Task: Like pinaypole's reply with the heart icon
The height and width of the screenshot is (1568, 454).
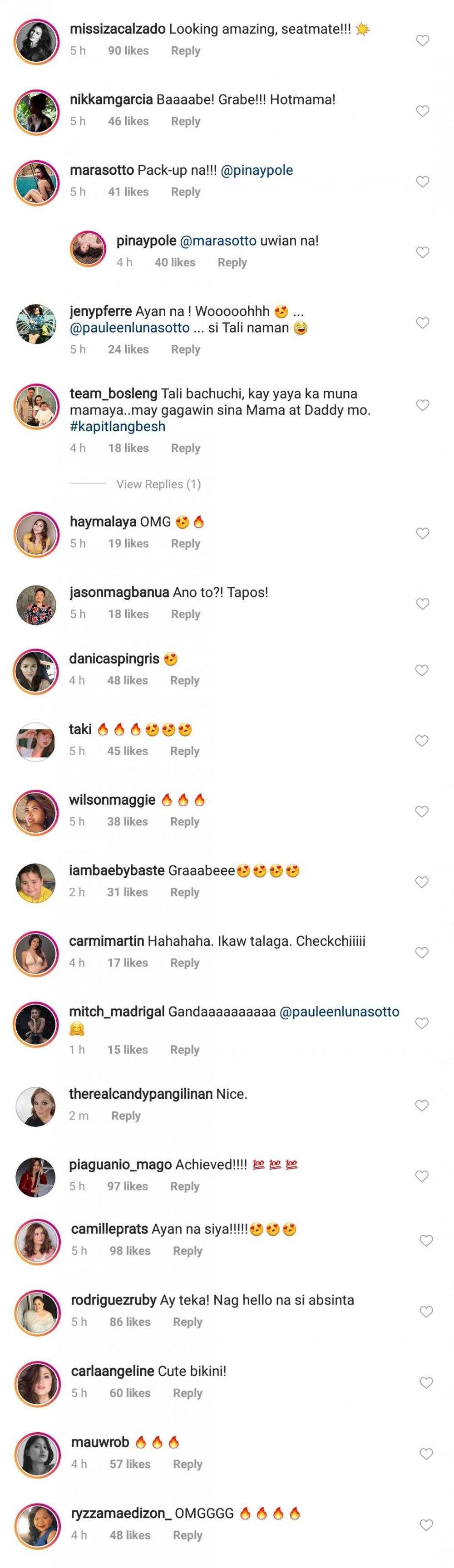Action: point(422,253)
